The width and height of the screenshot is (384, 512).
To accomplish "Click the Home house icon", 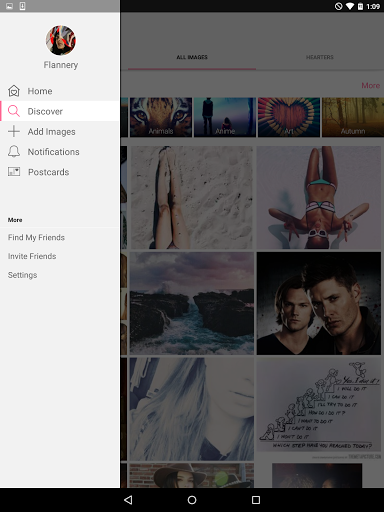I will tap(14, 91).
